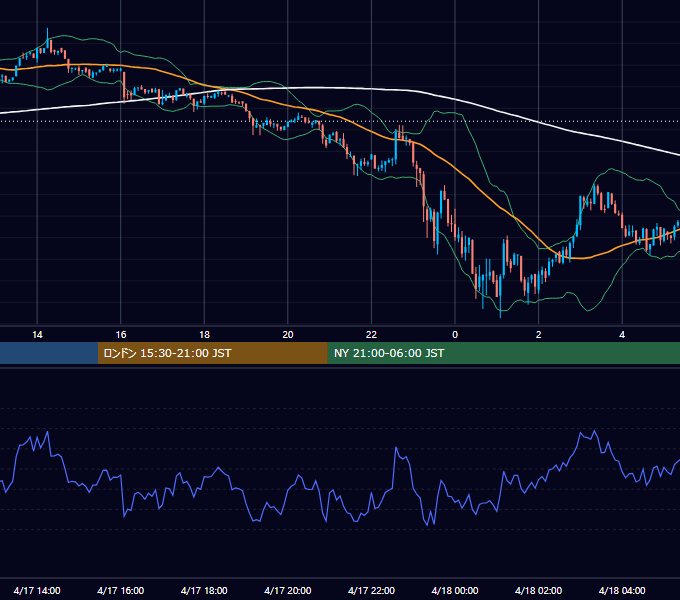Click the 4/17 14:00 date label

pos(37,590)
